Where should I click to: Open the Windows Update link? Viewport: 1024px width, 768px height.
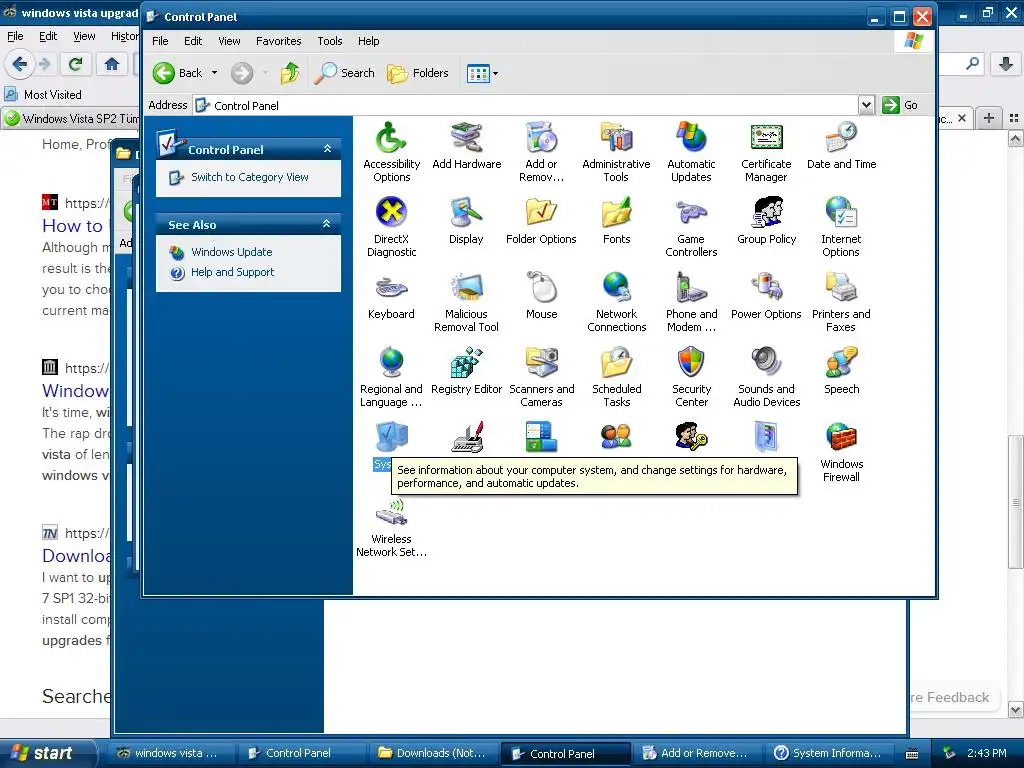(x=232, y=252)
